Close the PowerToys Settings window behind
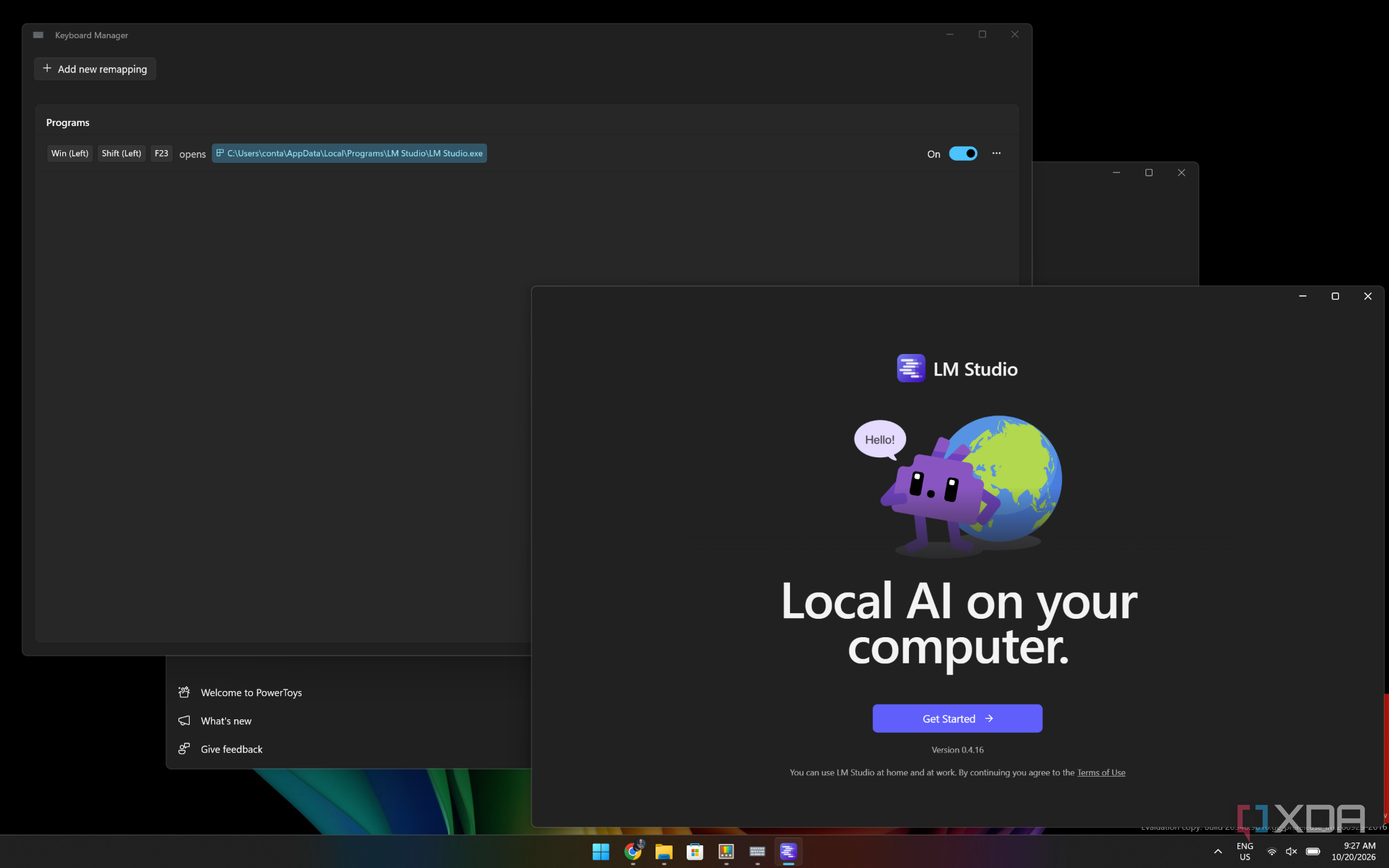The height and width of the screenshot is (868, 1389). point(1182,173)
